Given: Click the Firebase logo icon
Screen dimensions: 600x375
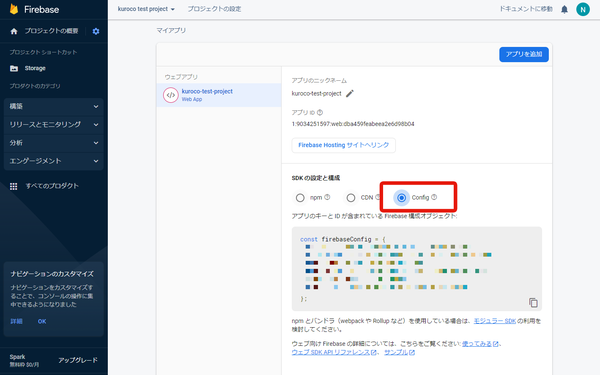Looking at the screenshot, I should [14, 9].
